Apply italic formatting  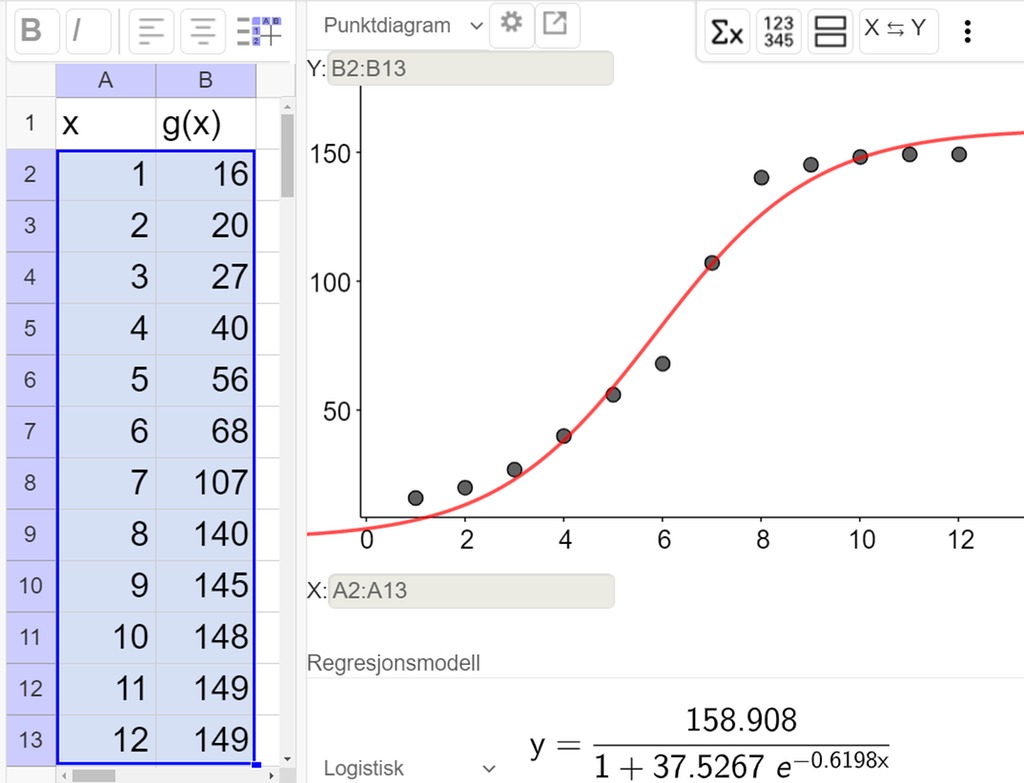(x=86, y=30)
